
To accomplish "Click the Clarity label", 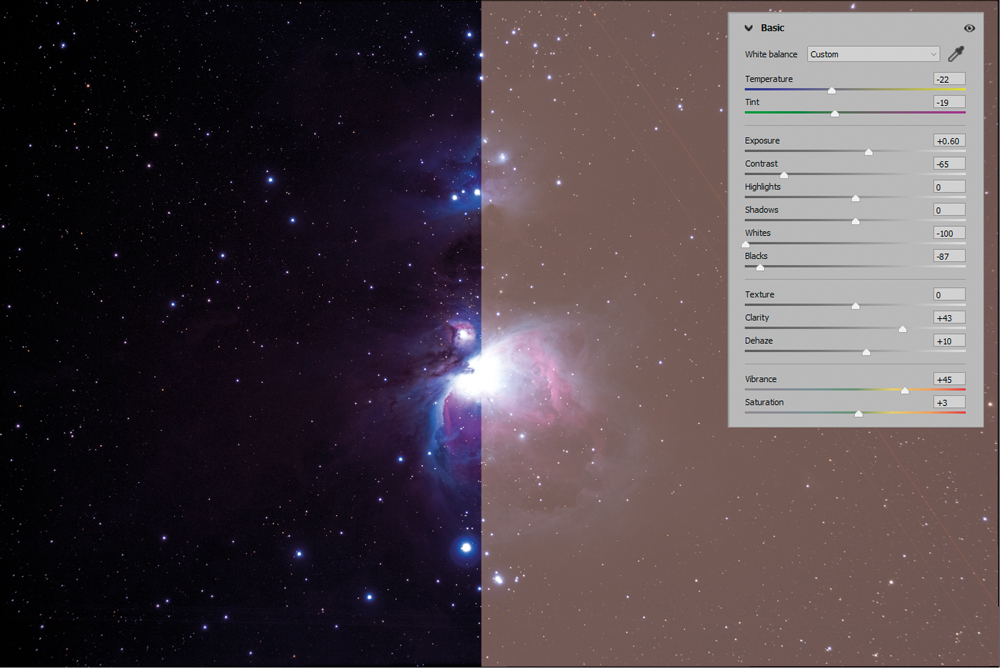I will point(757,317).
